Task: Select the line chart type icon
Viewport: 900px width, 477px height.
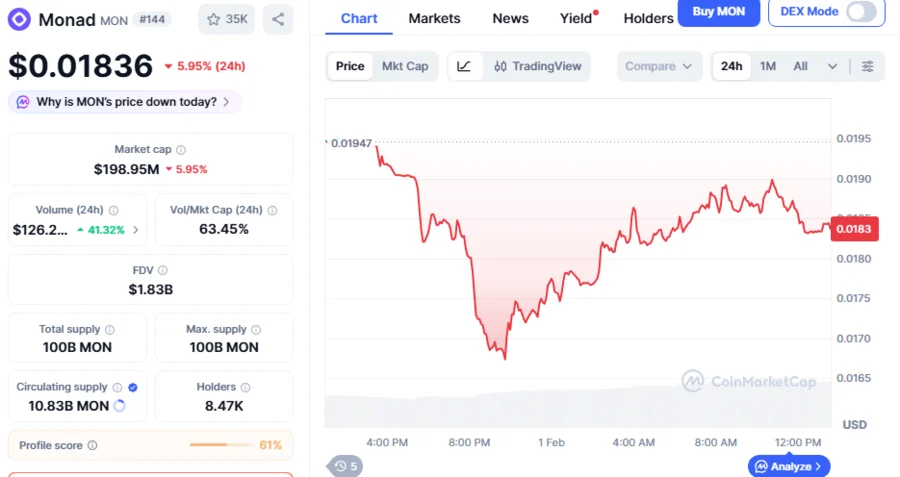Action: pyautogui.click(x=464, y=66)
